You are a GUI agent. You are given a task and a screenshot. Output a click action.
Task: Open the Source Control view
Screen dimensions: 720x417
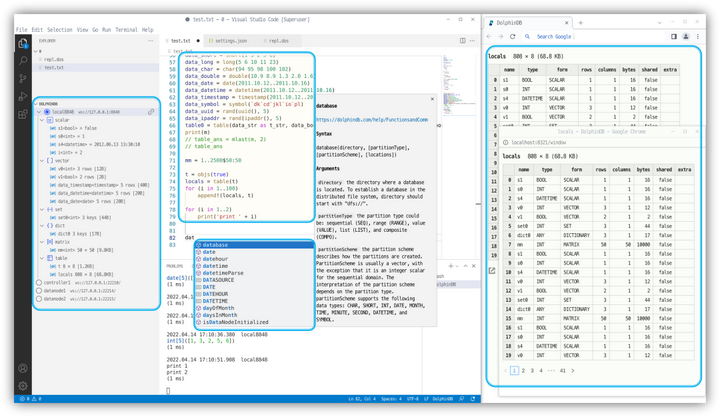point(23,79)
